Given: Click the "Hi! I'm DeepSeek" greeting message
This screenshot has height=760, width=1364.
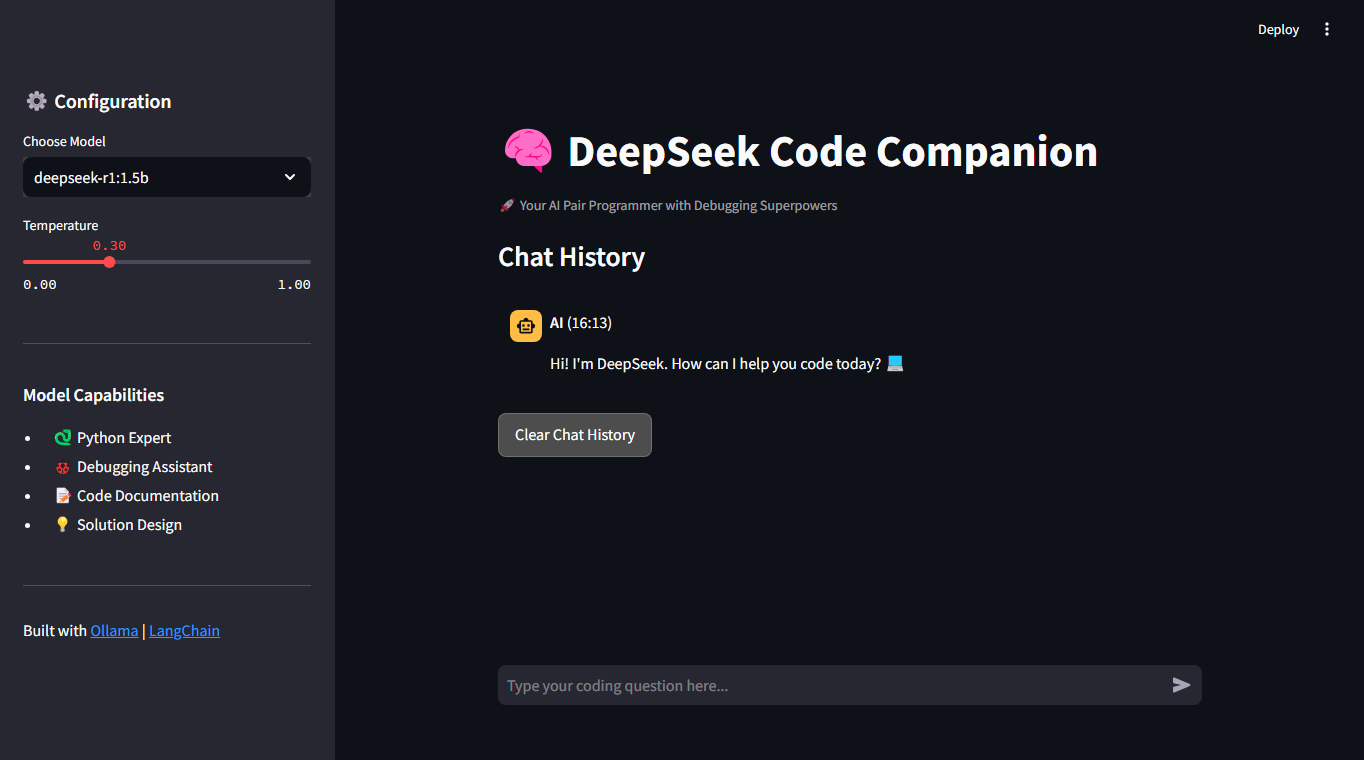Looking at the screenshot, I should pos(727,363).
